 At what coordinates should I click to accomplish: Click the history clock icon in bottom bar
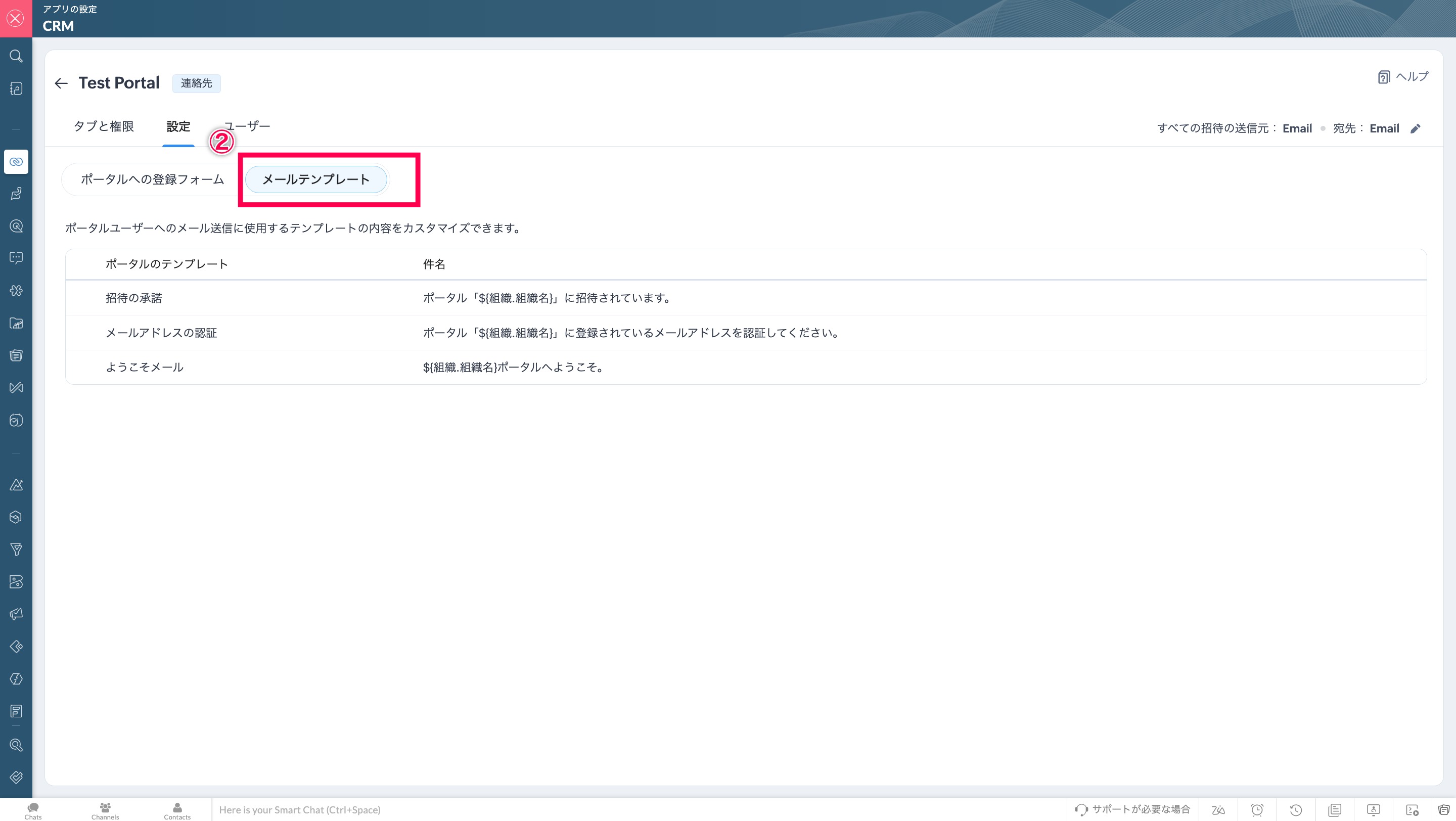(1296, 810)
